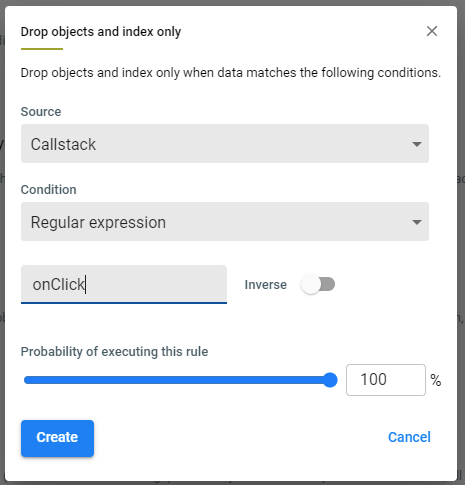Focus the regex field containing onClick
Screen dimensions: 465x485
click(x=124, y=284)
